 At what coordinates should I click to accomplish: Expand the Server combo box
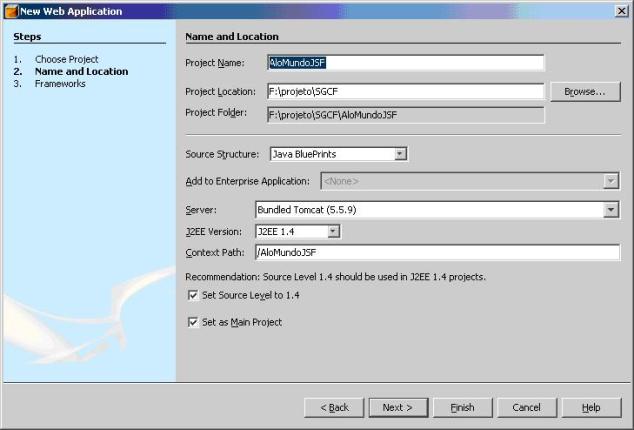click(x=611, y=210)
